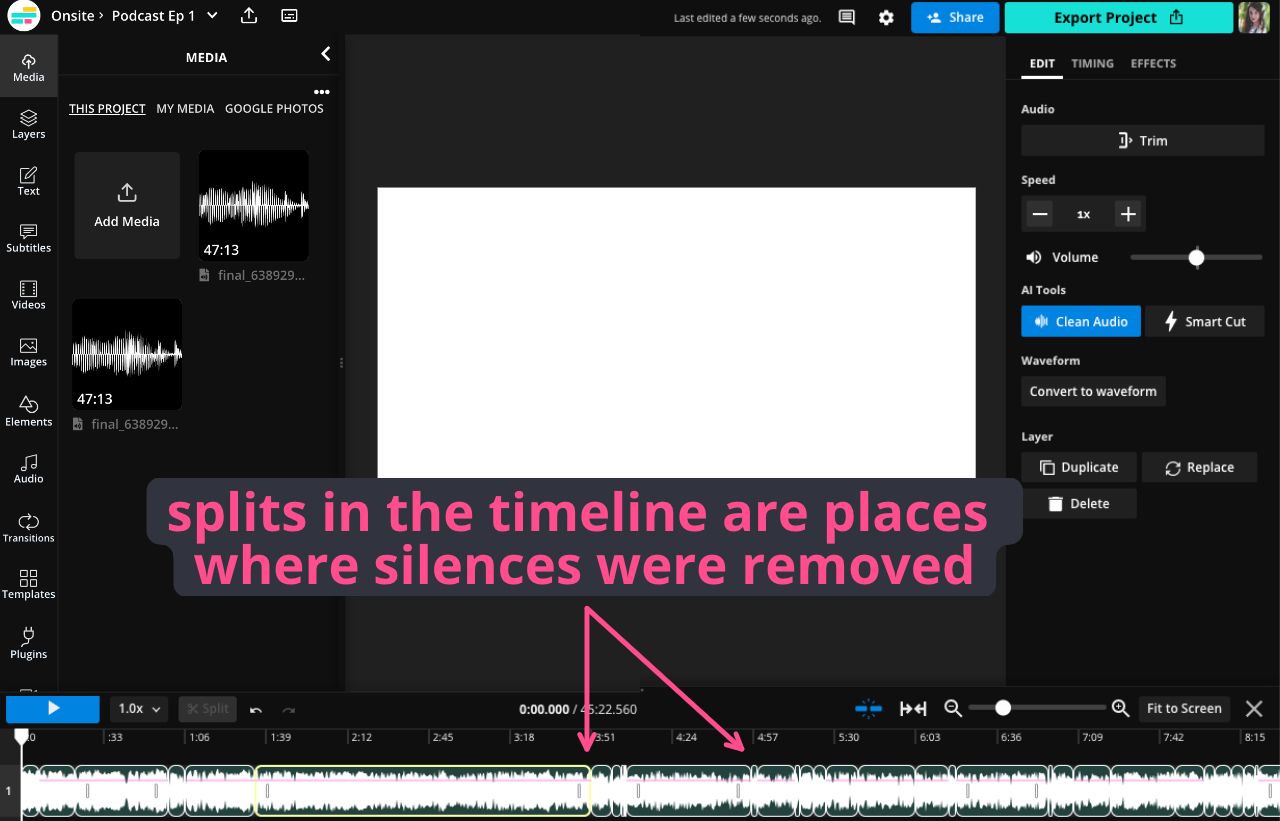
Task: Open the 1.0x playback speed dropdown
Action: click(139, 709)
